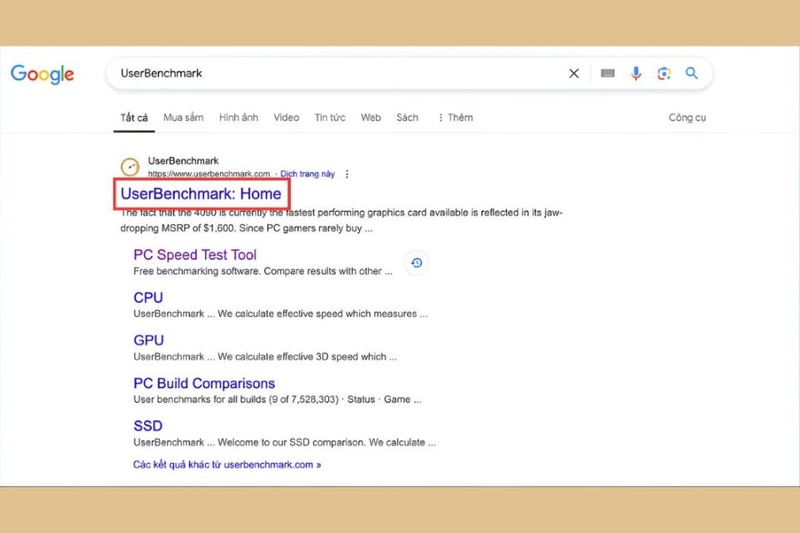Click the https://www.userbenchmark.com URL text
Screen dimensions: 800x533
(x=209, y=174)
